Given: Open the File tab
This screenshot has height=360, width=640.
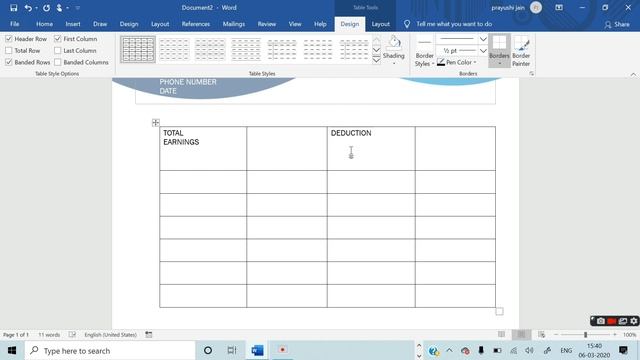Looking at the screenshot, I should (15, 24).
